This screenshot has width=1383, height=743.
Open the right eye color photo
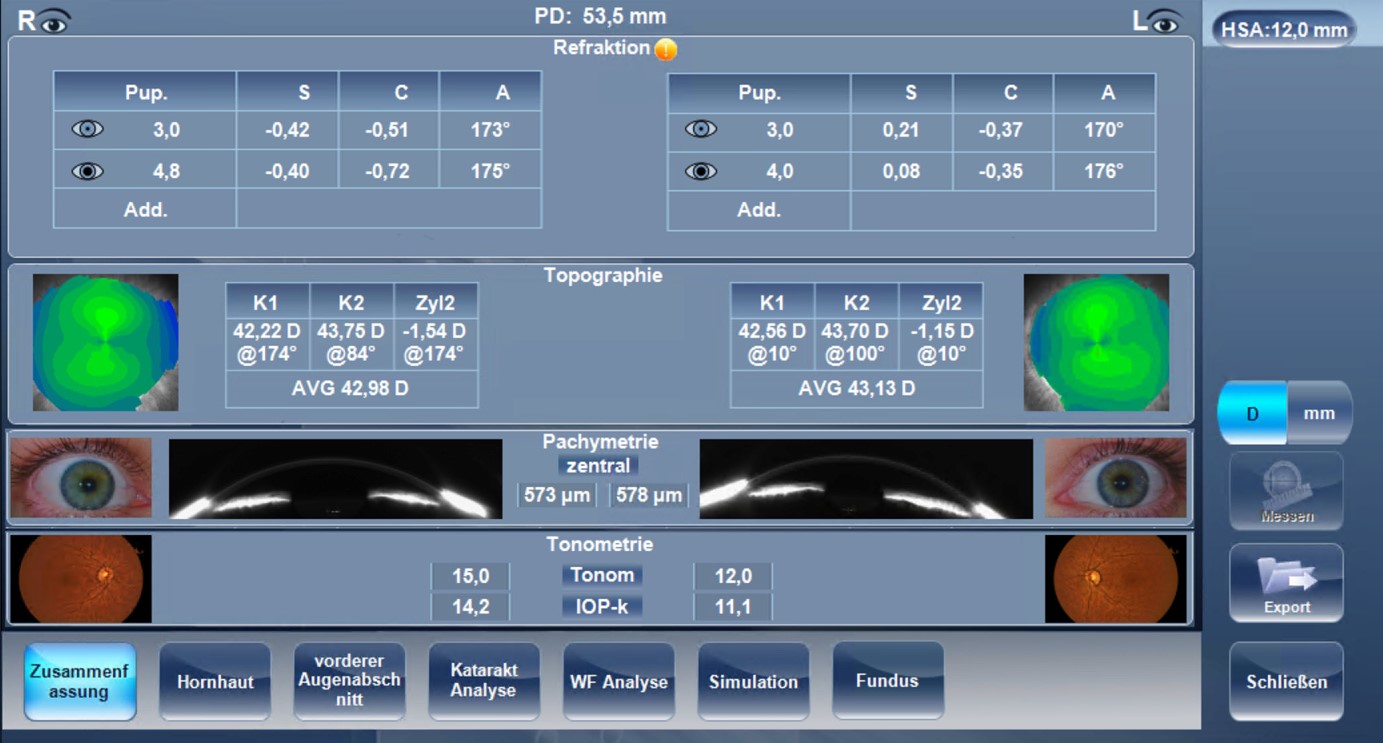point(81,478)
